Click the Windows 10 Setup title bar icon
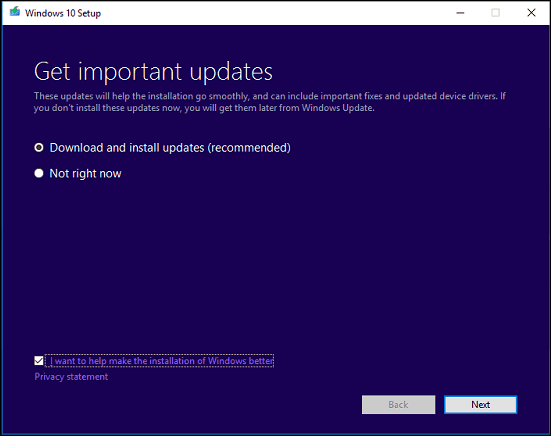Image resolution: width=551 pixels, height=436 pixels. pos(15,12)
